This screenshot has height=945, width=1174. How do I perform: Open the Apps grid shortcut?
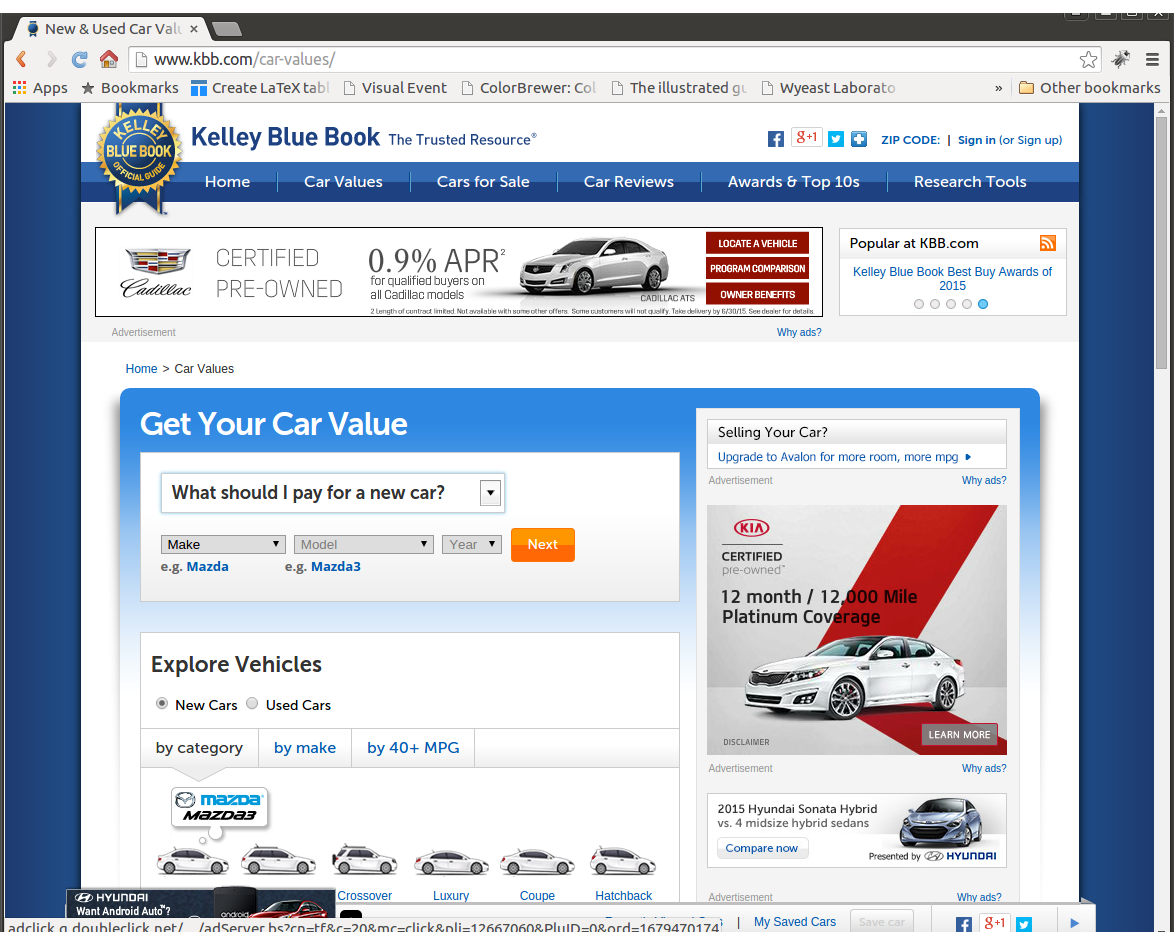click(40, 88)
